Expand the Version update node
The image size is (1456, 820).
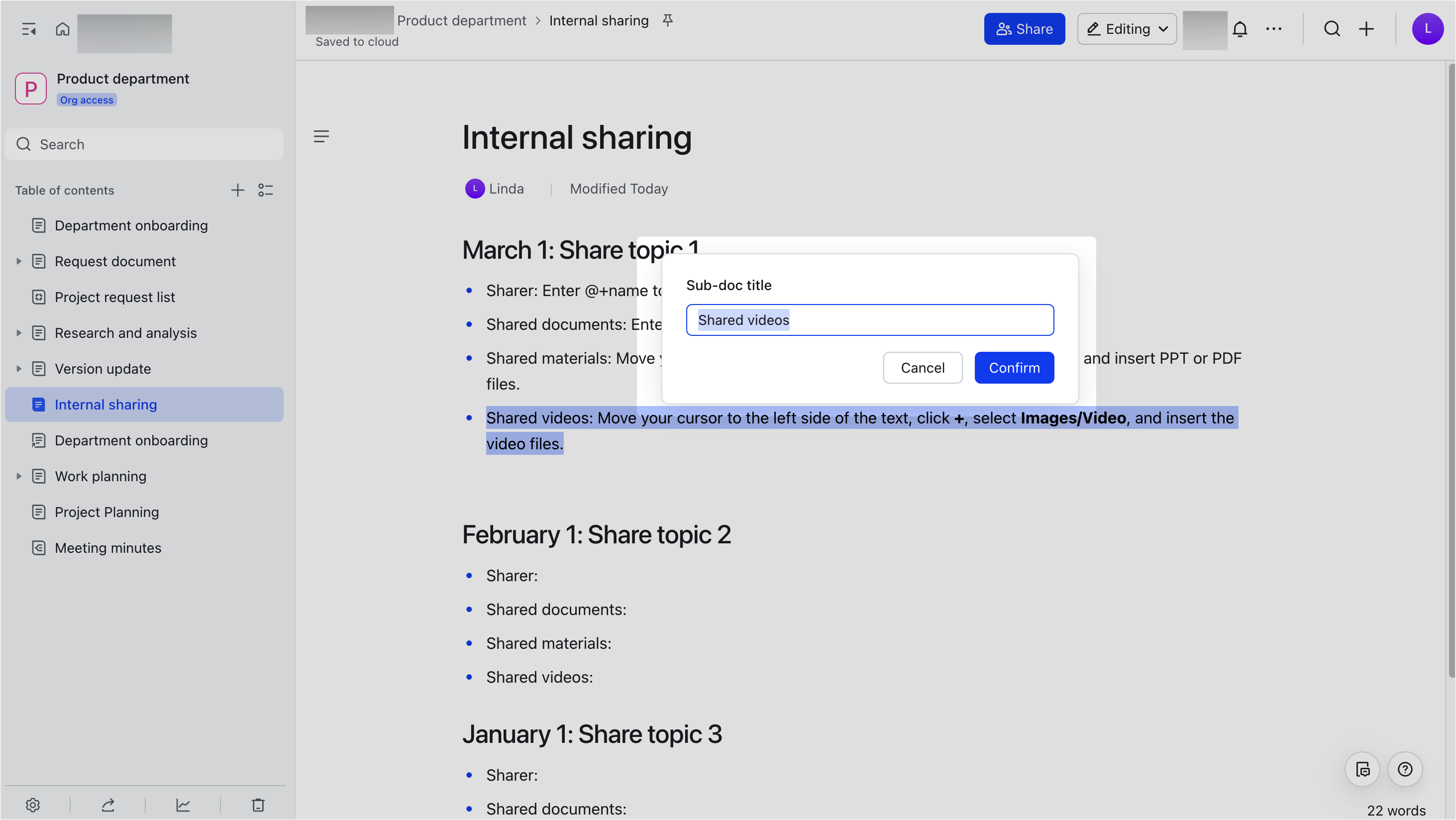pyautogui.click(x=18, y=369)
